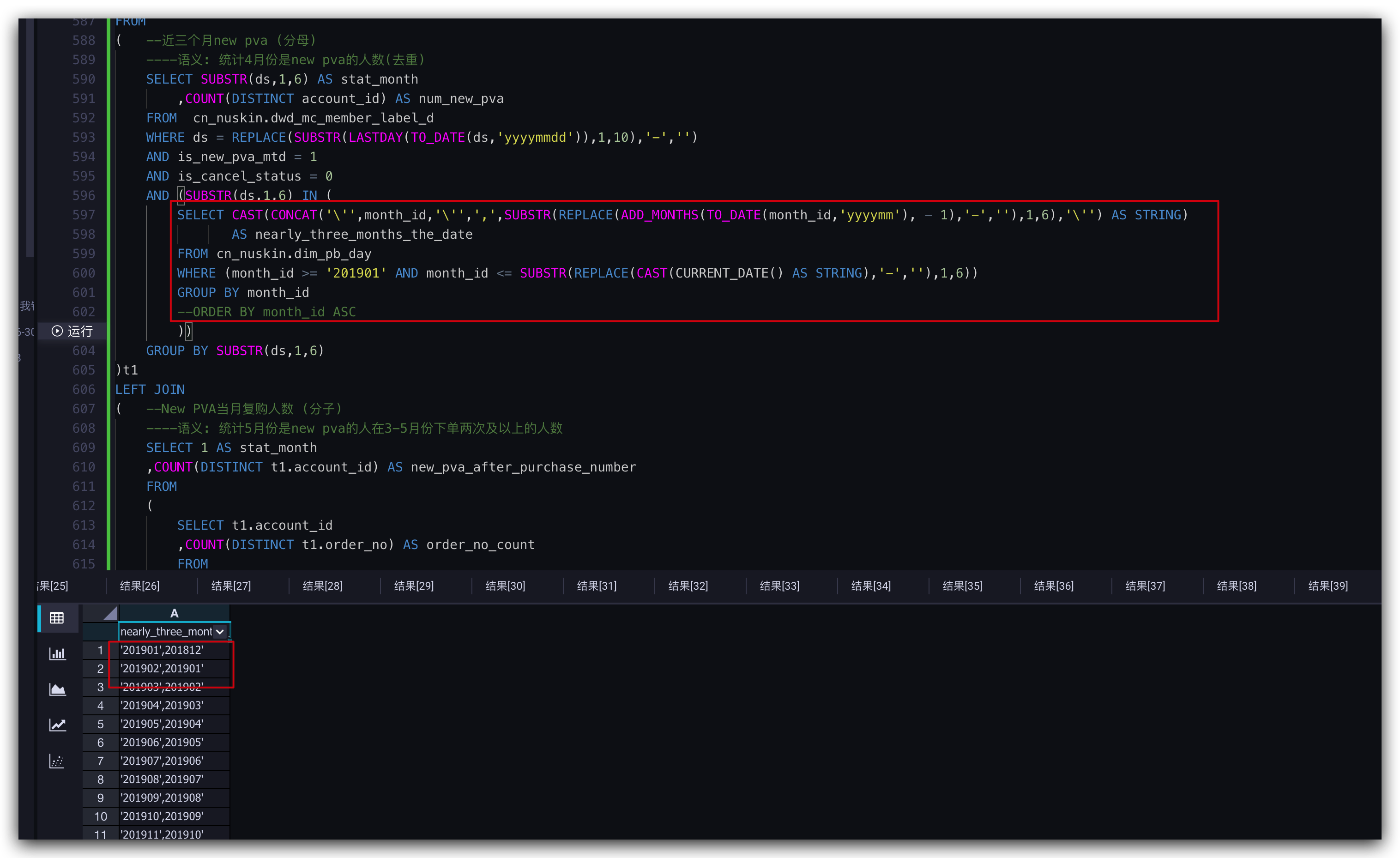Open the scatter plot view icon
Viewport: 1400px width, 858px height.
click(x=57, y=761)
